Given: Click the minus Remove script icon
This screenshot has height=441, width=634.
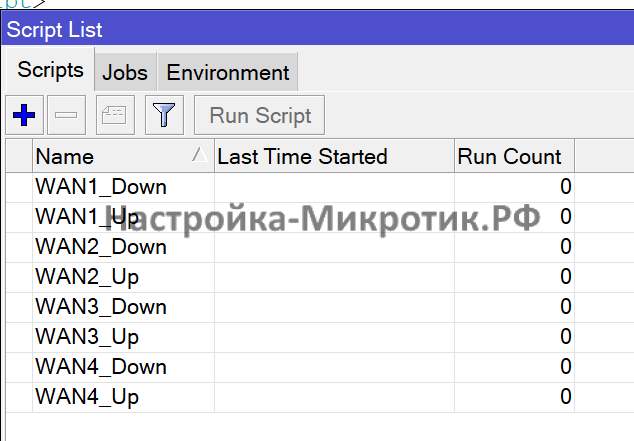Looking at the screenshot, I should tap(67, 116).
